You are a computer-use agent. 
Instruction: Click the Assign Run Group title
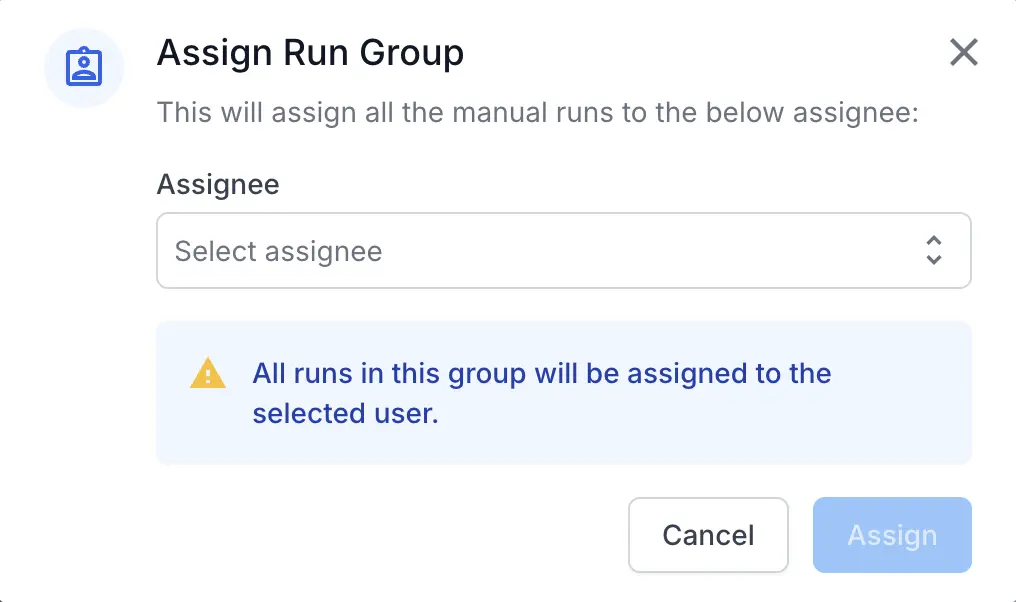coord(309,52)
